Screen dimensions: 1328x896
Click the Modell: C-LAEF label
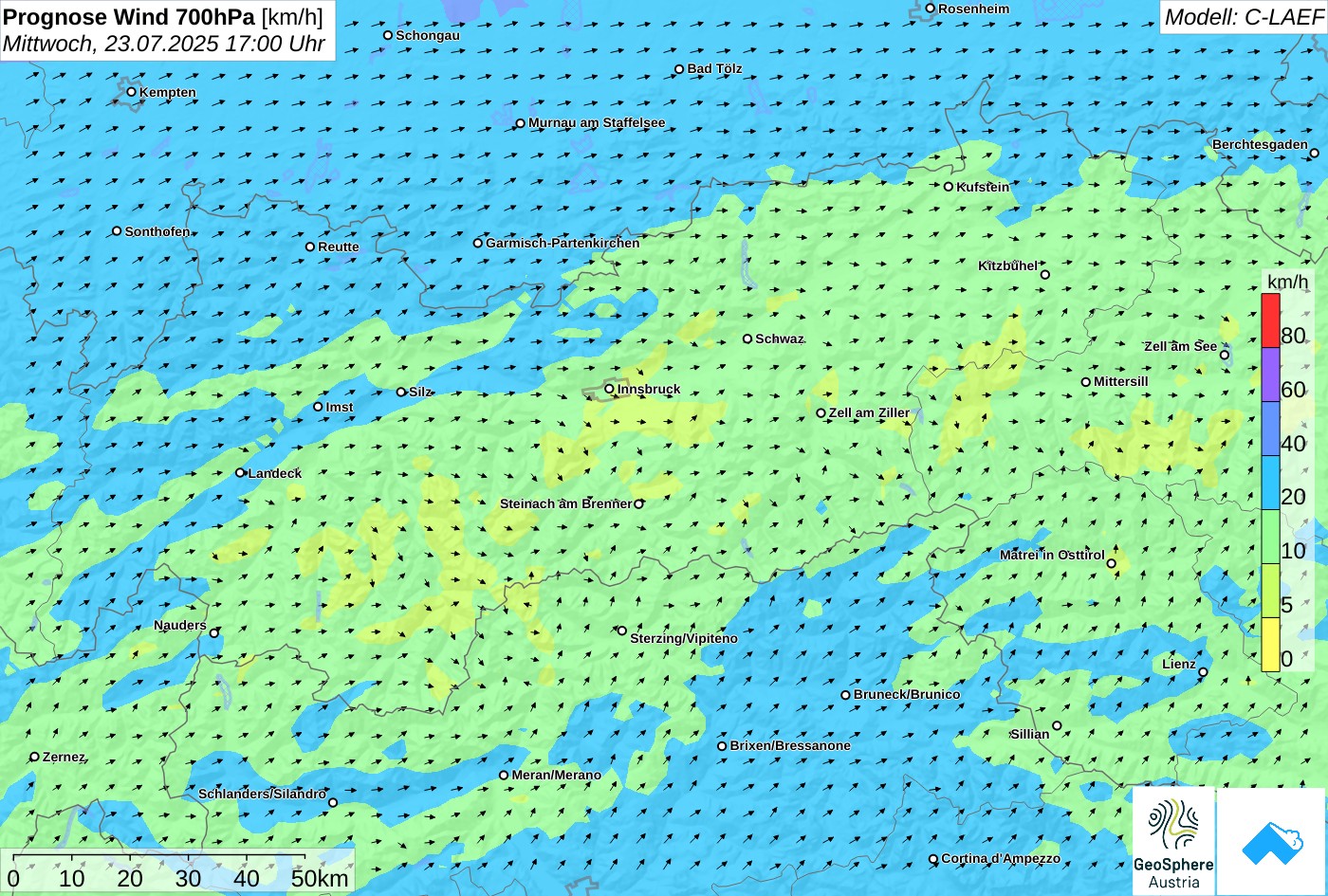[1244, 16]
